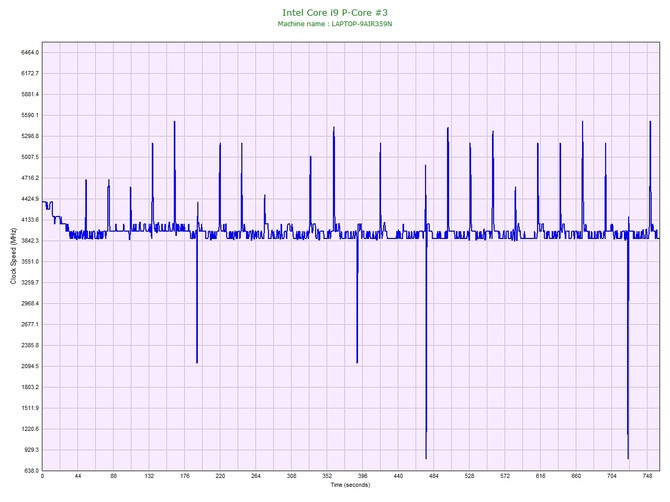
Task: Select the 1803.2 y-axis value
Action: pos(30,387)
